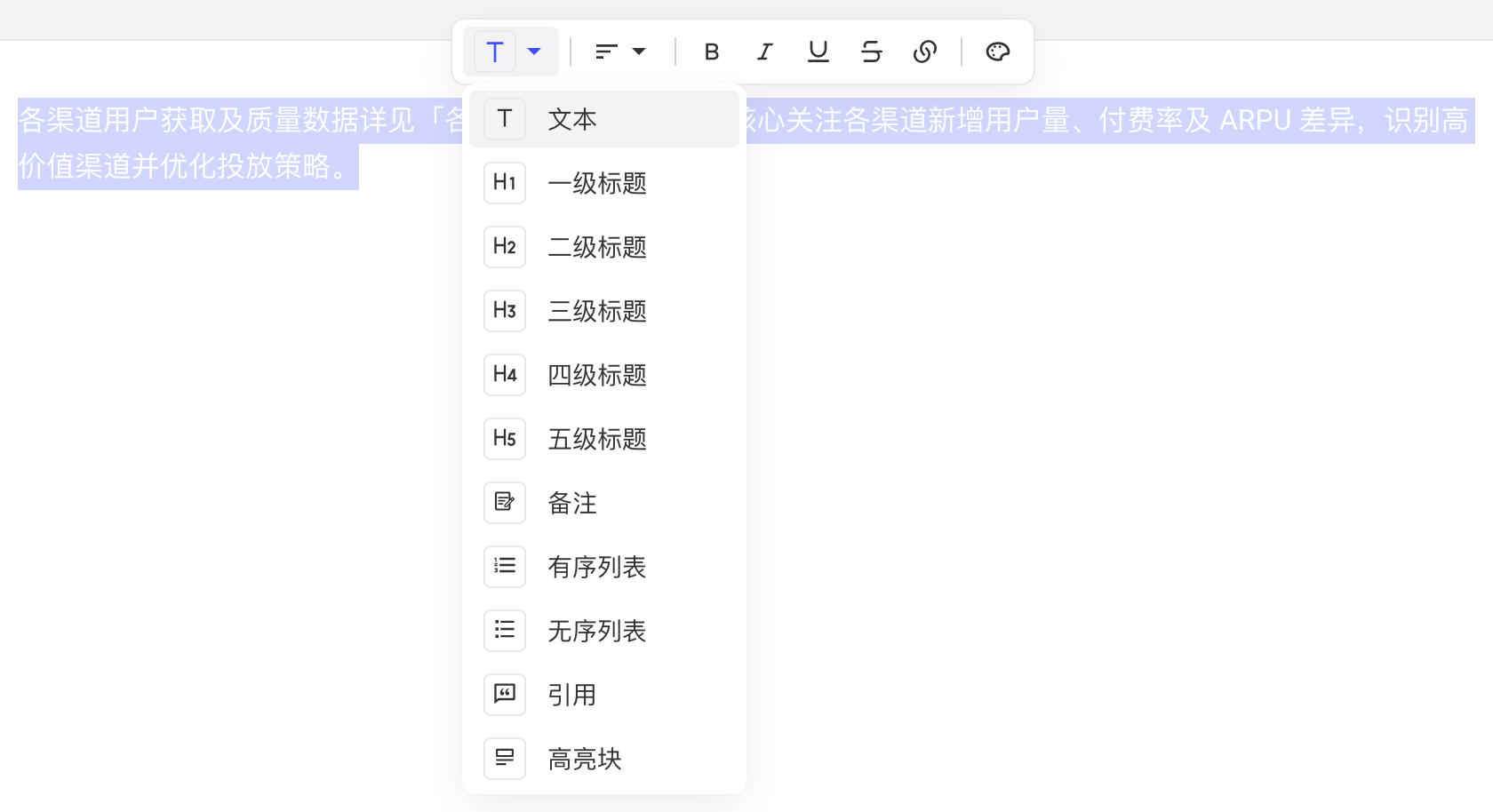Click the H1 icon in menu
Screen dimensions: 1493x812
pyautogui.click(x=505, y=183)
